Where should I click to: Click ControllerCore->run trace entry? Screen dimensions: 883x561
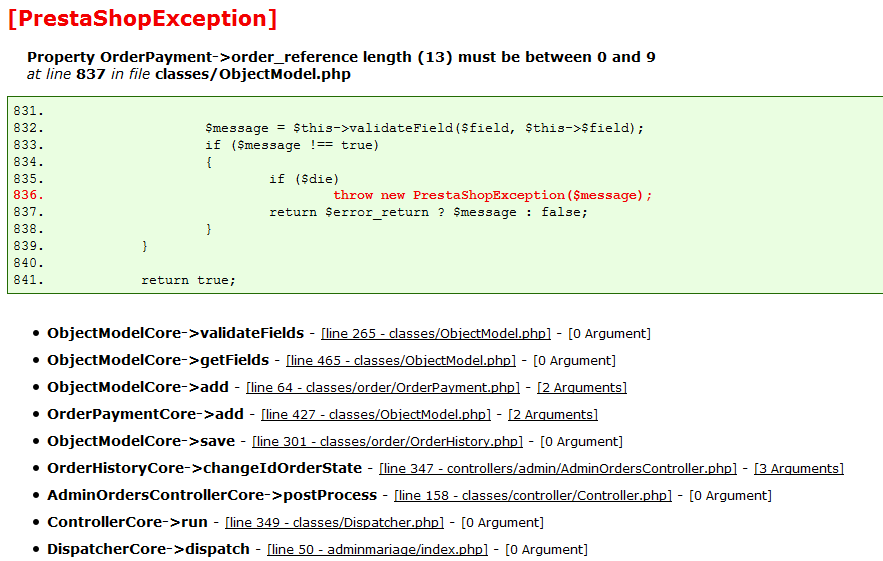pyautogui.click(x=127, y=523)
